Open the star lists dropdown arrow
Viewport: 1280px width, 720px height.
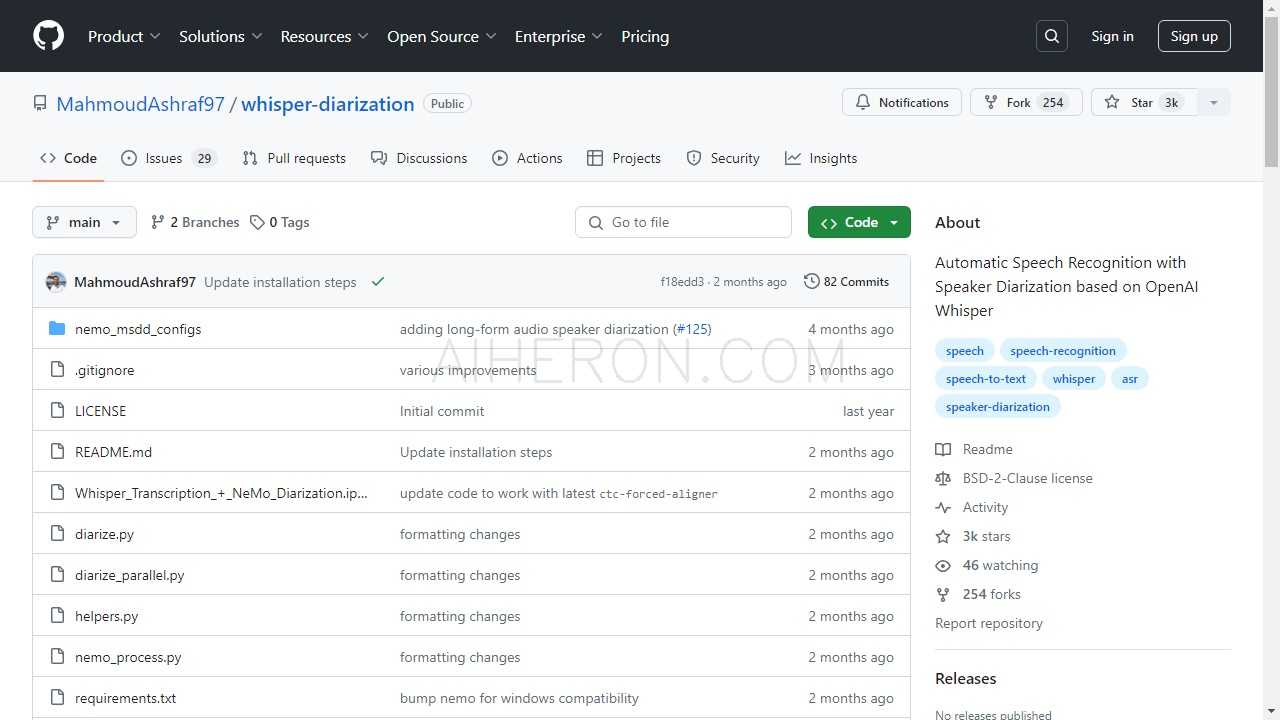(x=1214, y=102)
